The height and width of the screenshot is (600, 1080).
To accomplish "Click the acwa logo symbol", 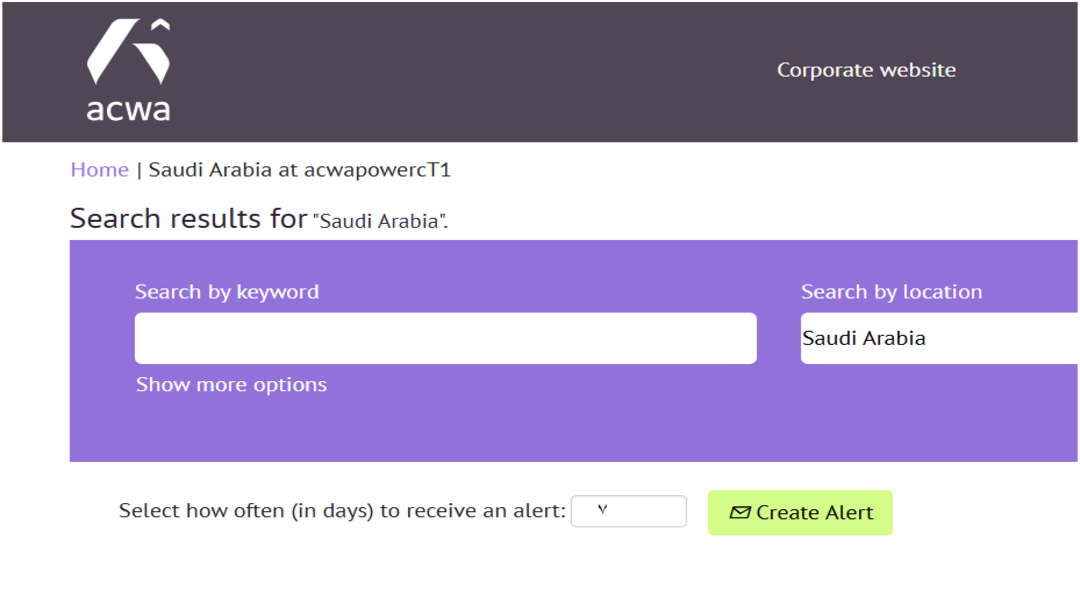I will click(x=127, y=52).
